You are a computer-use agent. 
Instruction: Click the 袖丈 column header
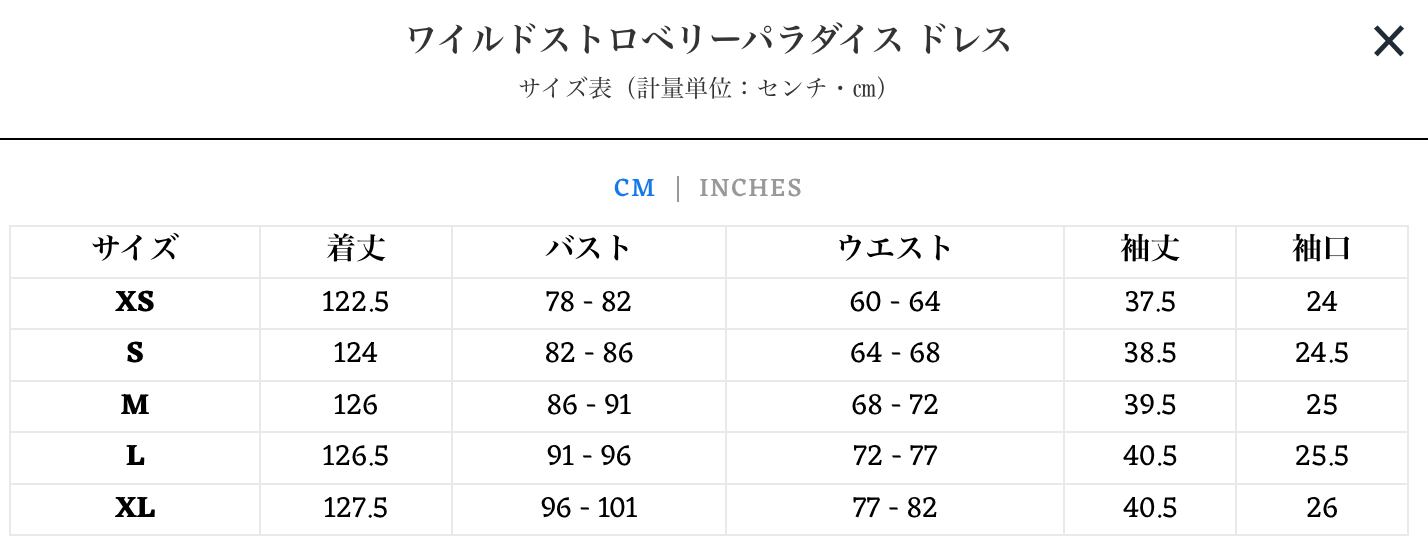(1150, 249)
